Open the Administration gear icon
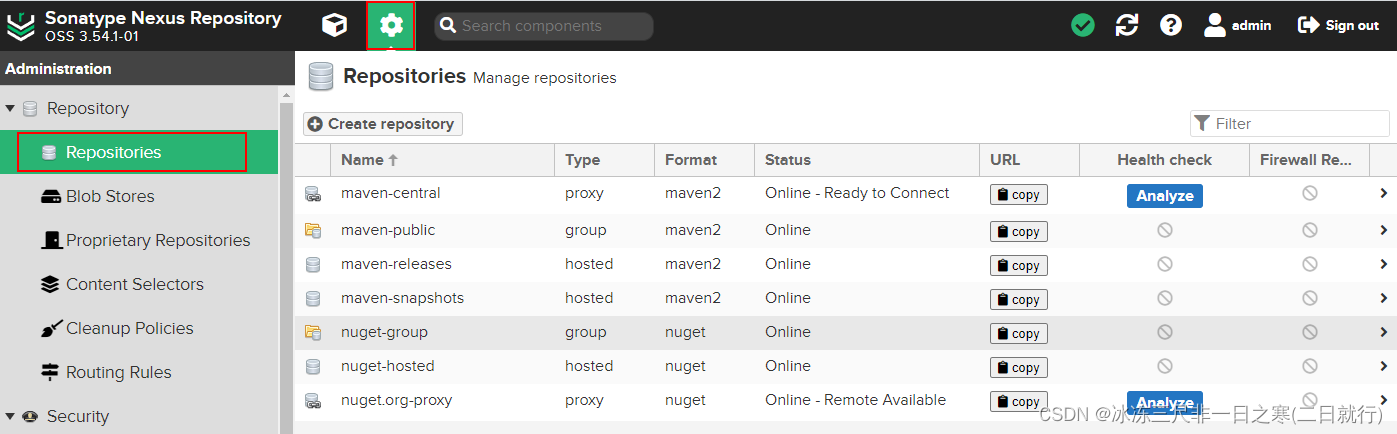 (x=391, y=25)
